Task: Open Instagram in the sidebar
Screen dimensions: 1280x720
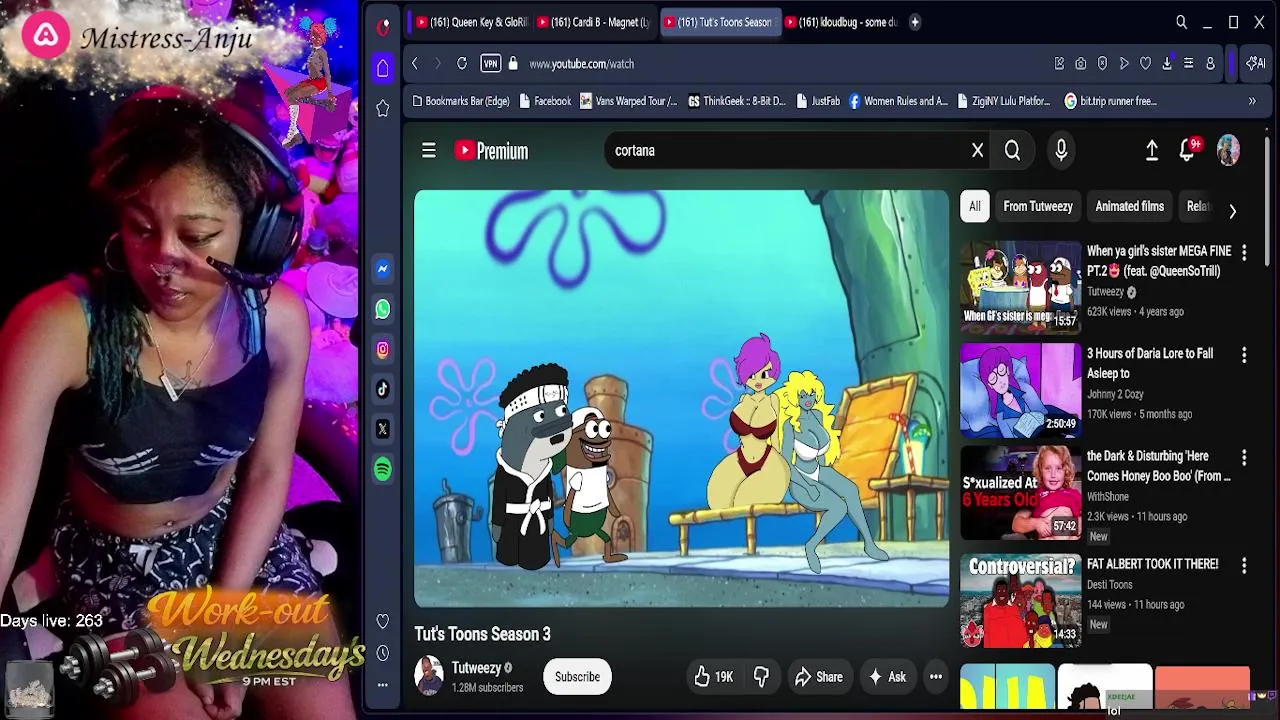Action: point(383,349)
